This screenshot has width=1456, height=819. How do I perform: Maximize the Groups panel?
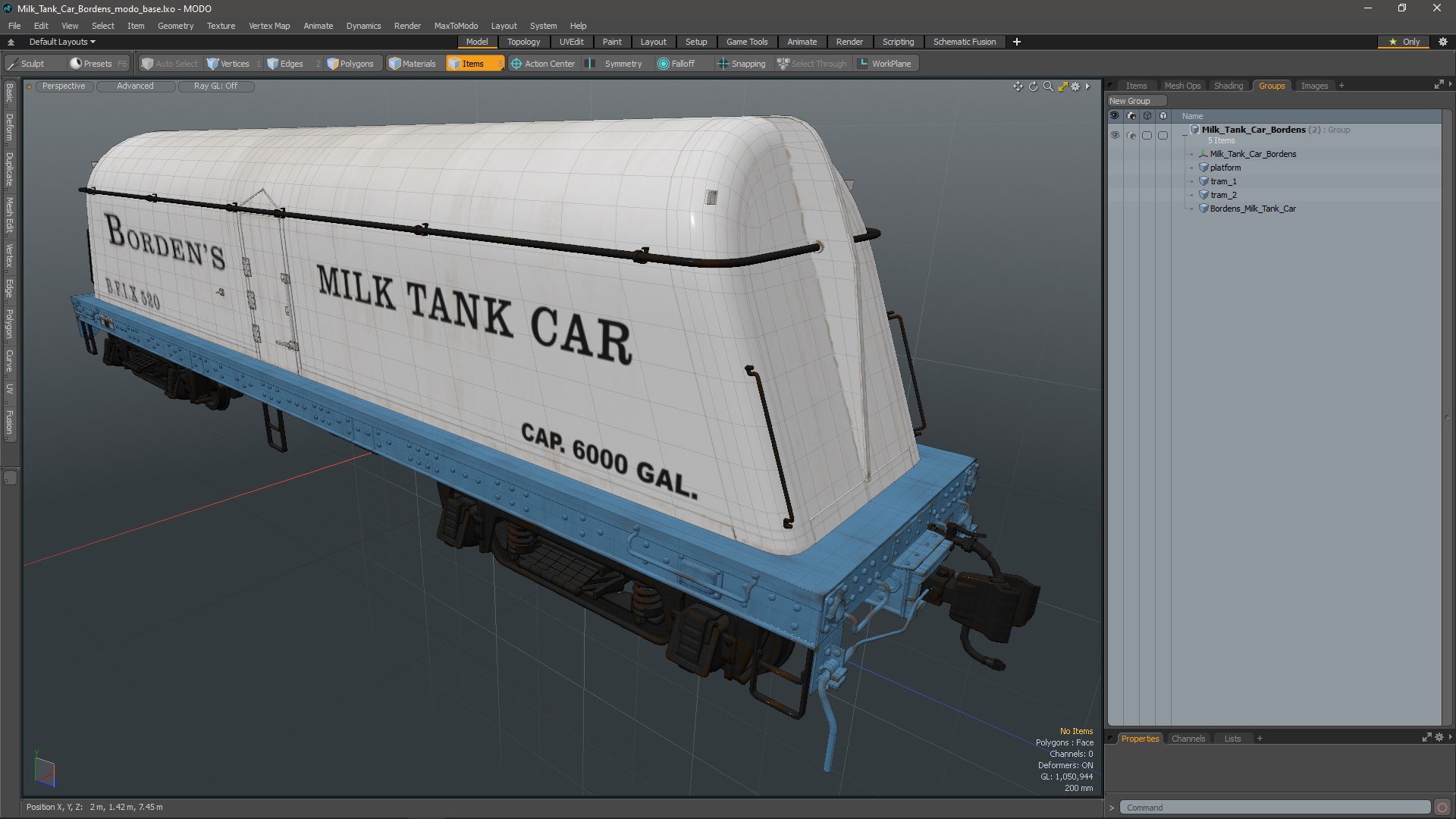[1439, 86]
